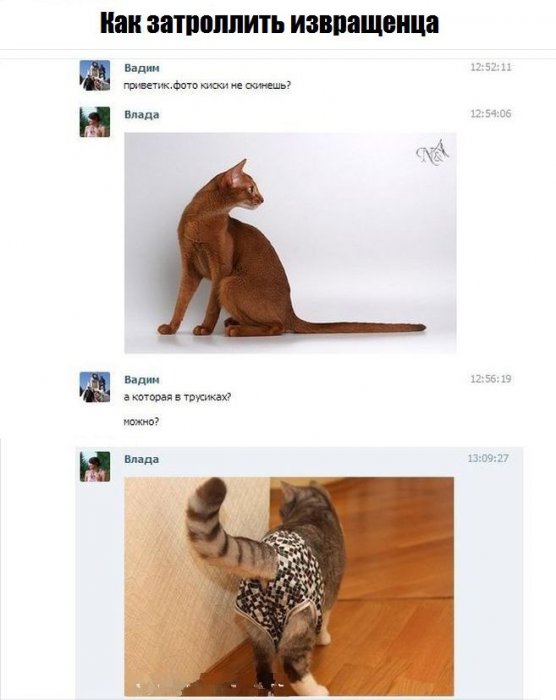Open the Влада name link above the ginger cat photo
The height and width of the screenshot is (700, 556).
click(x=142, y=115)
